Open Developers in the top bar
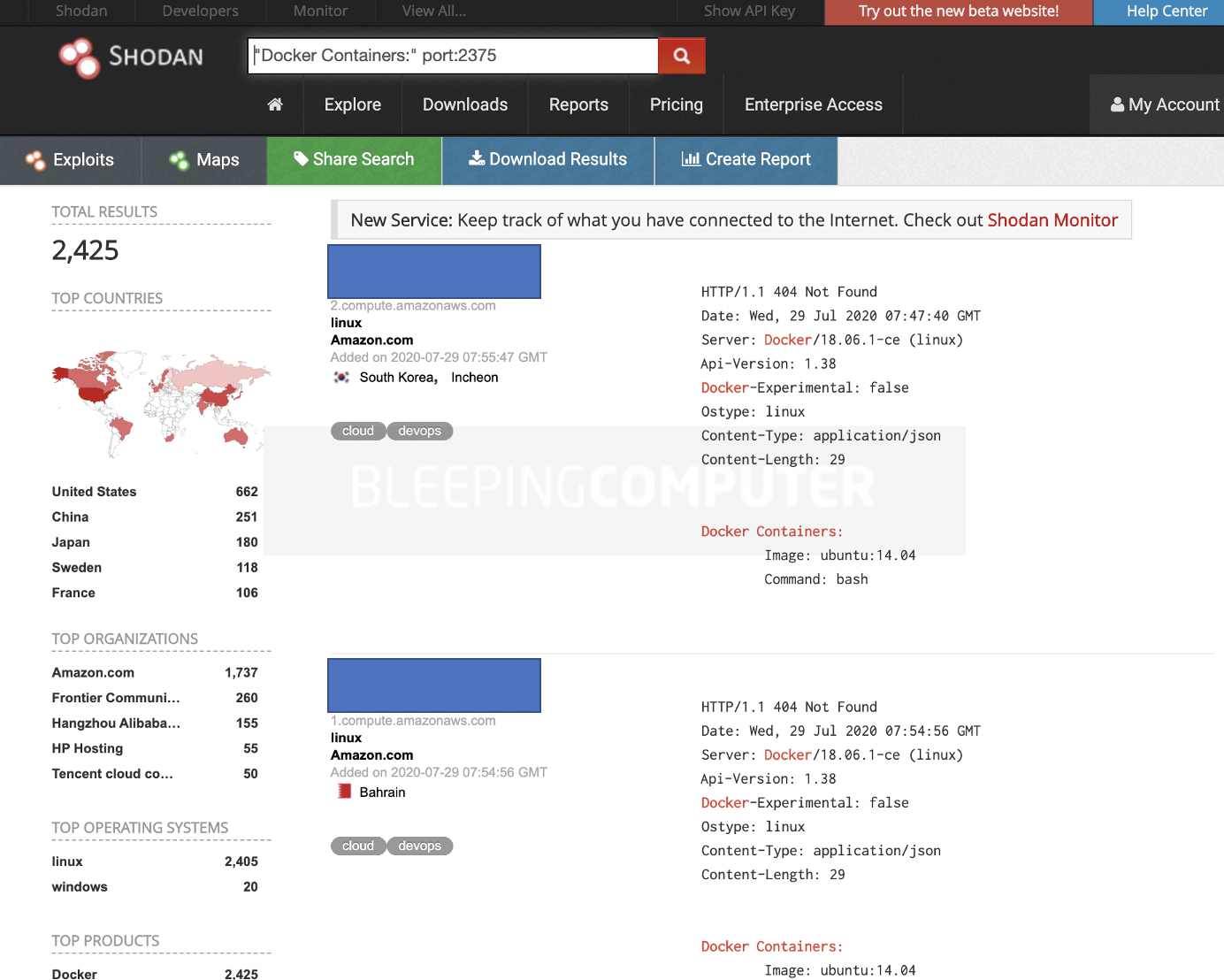The image size is (1224, 980). point(200,11)
